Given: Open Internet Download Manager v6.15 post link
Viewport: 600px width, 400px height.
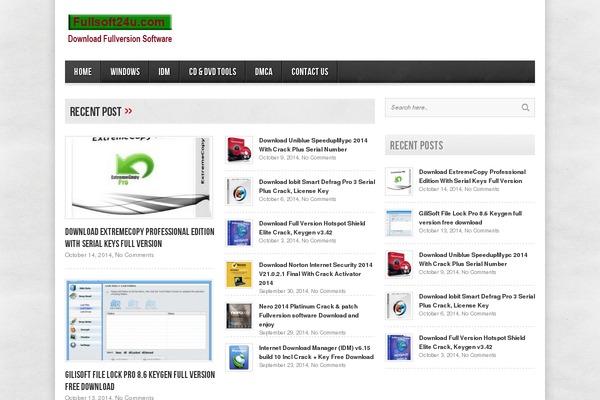Looking at the screenshot, I should coord(316,352).
